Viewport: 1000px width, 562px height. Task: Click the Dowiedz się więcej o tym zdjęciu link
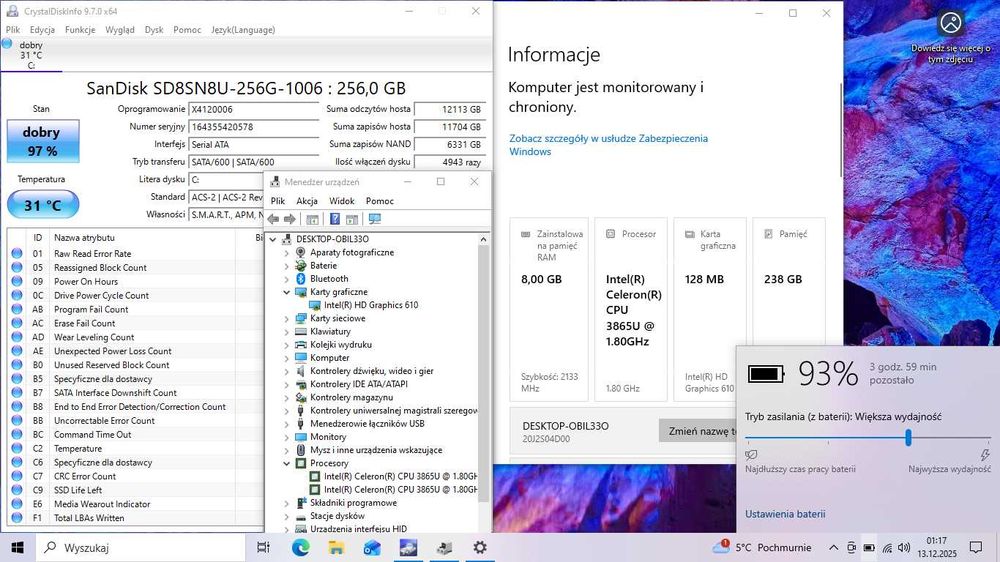pos(950,54)
